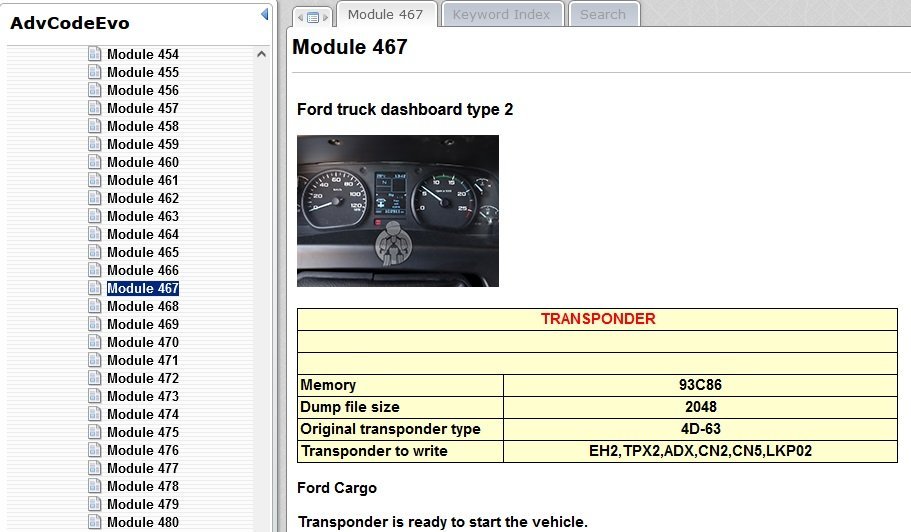
Task: Switch to the Module 467 tab
Action: [x=386, y=15]
